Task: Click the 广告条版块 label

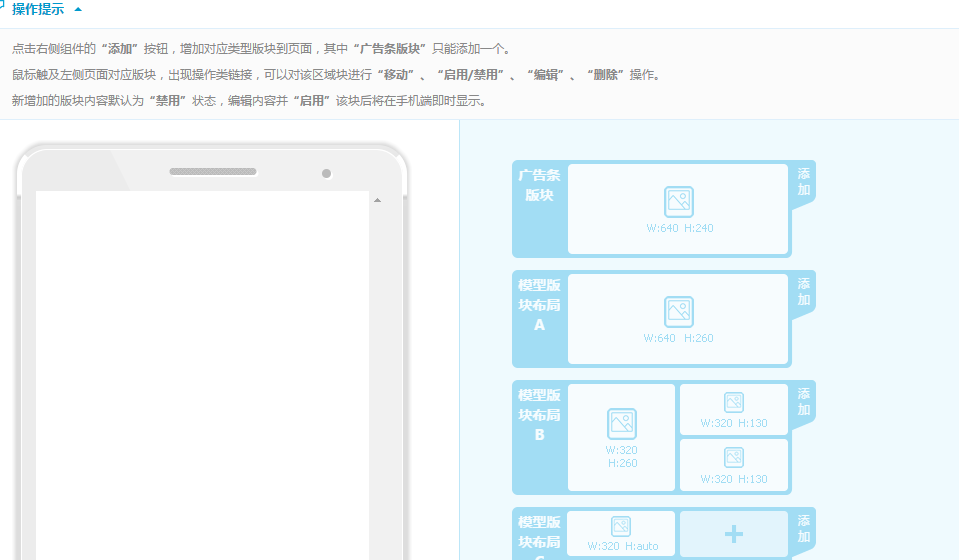Action: (x=539, y=185)
